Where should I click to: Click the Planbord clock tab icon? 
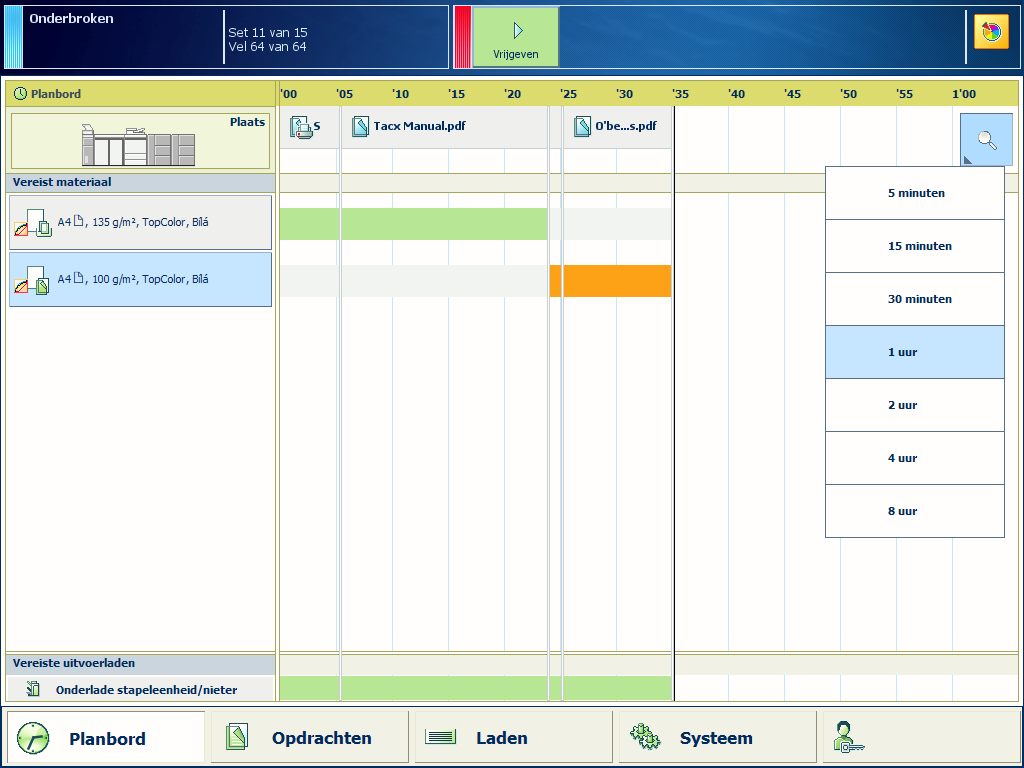tap(33, 739)
